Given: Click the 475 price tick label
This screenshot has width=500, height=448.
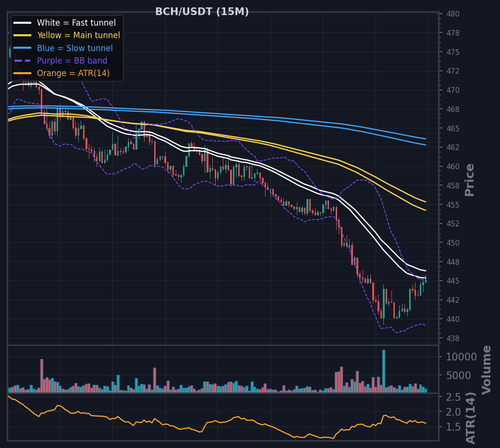Looking at the screenshot, I should point(453,52).
